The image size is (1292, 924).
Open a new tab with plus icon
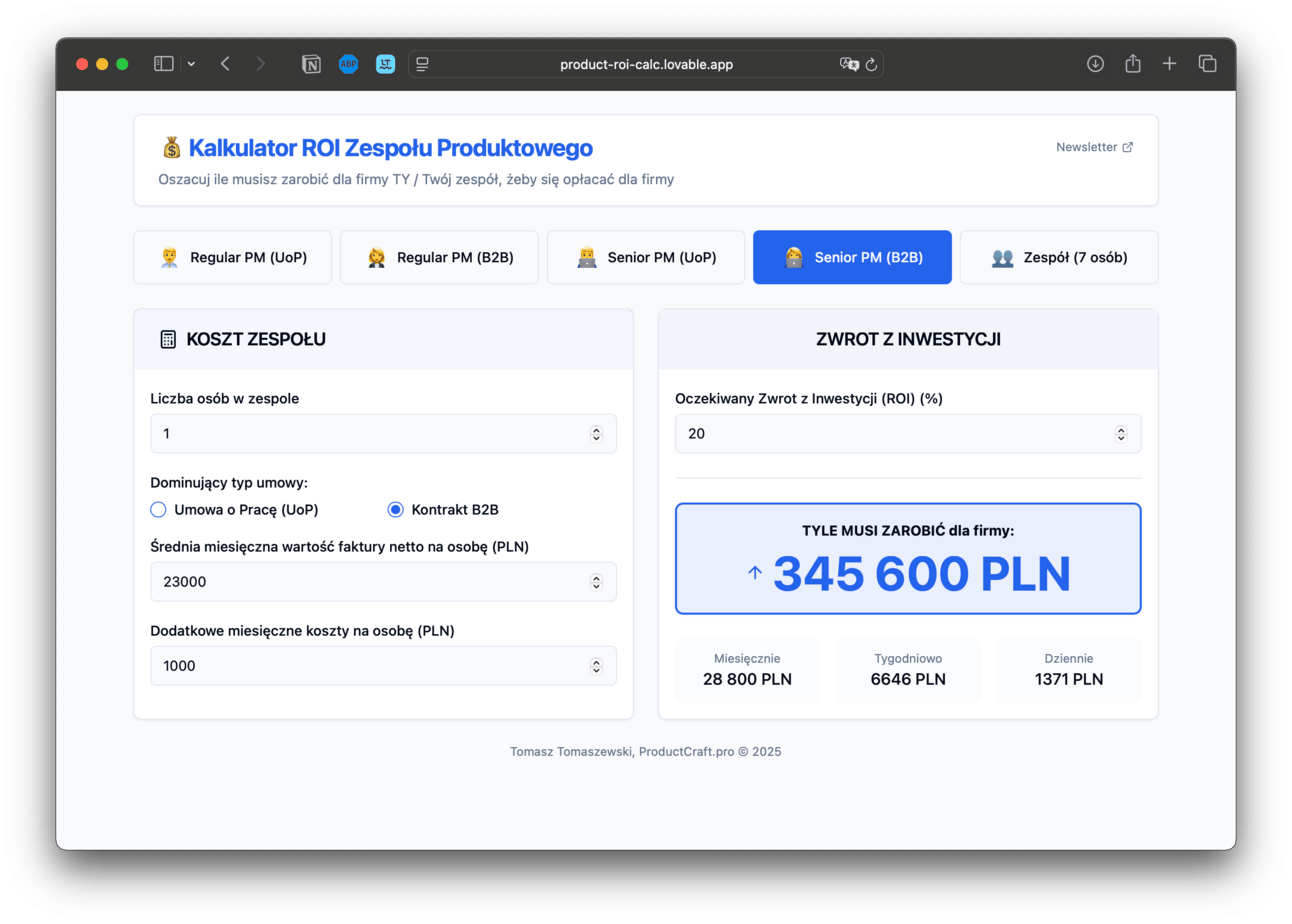tap(1169, 64)
